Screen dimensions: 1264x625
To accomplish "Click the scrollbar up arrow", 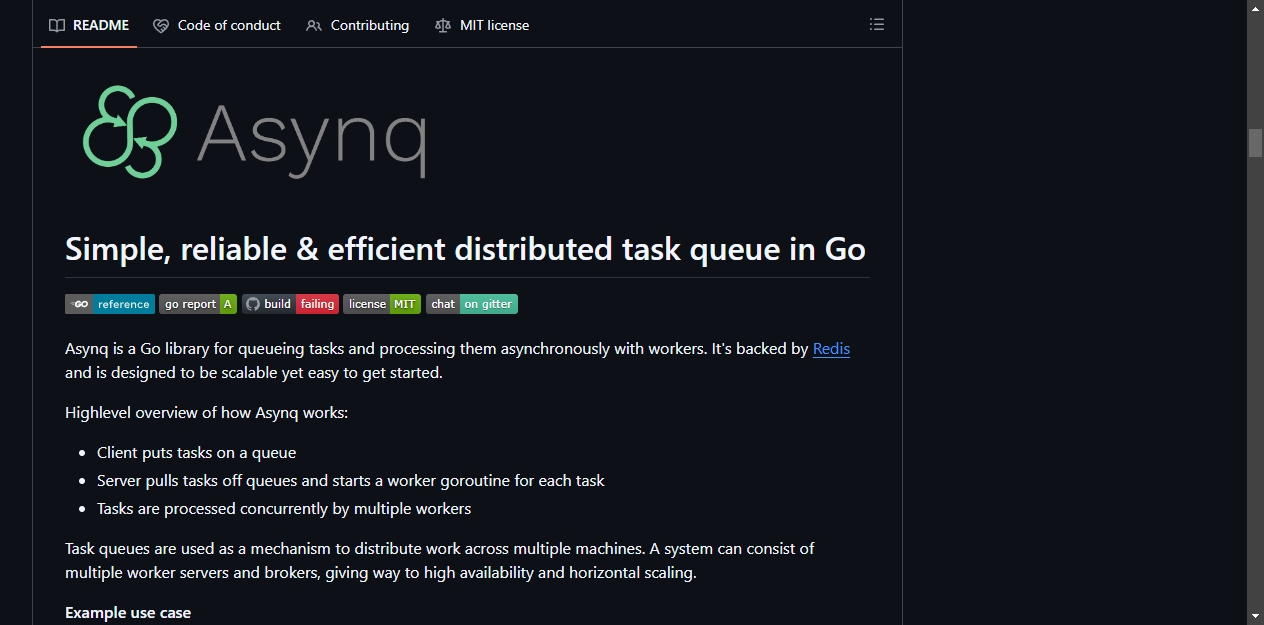I will pyautogui.click(x=1255, y=8).
